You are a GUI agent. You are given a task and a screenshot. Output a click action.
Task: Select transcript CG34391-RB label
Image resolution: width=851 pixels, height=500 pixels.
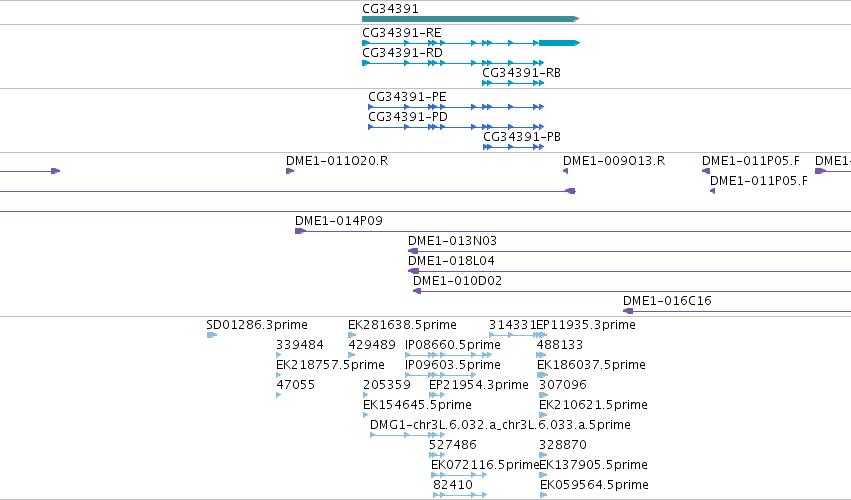point(522,73)
